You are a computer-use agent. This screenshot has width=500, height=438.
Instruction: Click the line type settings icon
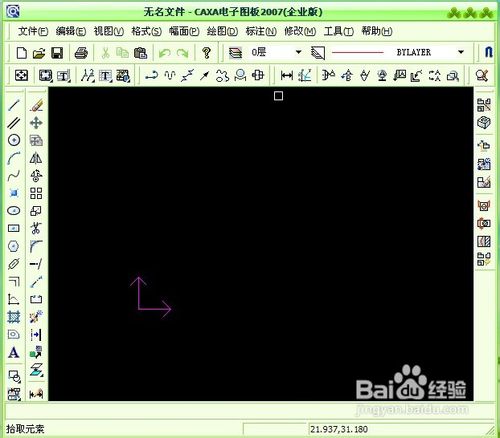coord(318,53)
